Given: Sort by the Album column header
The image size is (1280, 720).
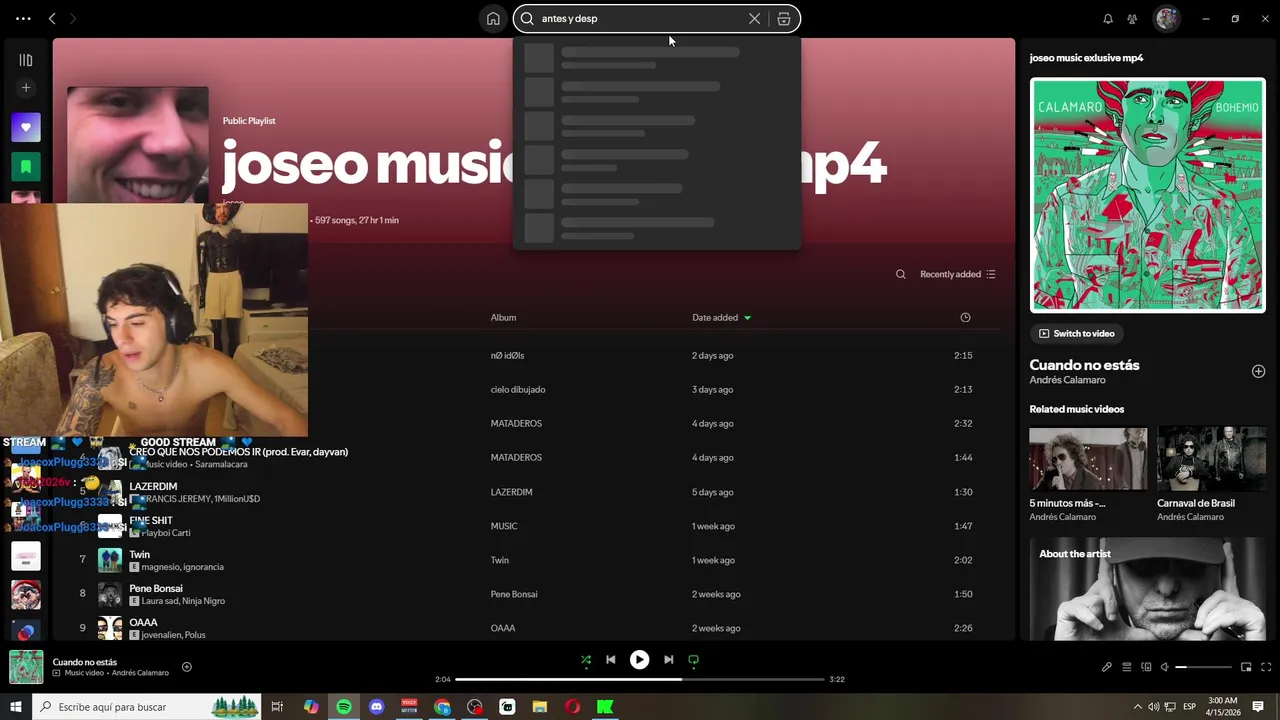Looking at the screenshot, I should coord(503,317).
